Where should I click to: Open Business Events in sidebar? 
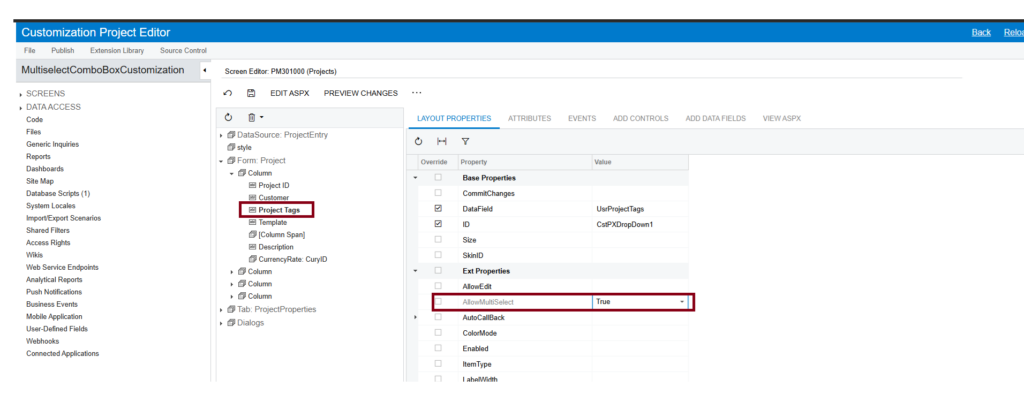click(x=52, y=304)
